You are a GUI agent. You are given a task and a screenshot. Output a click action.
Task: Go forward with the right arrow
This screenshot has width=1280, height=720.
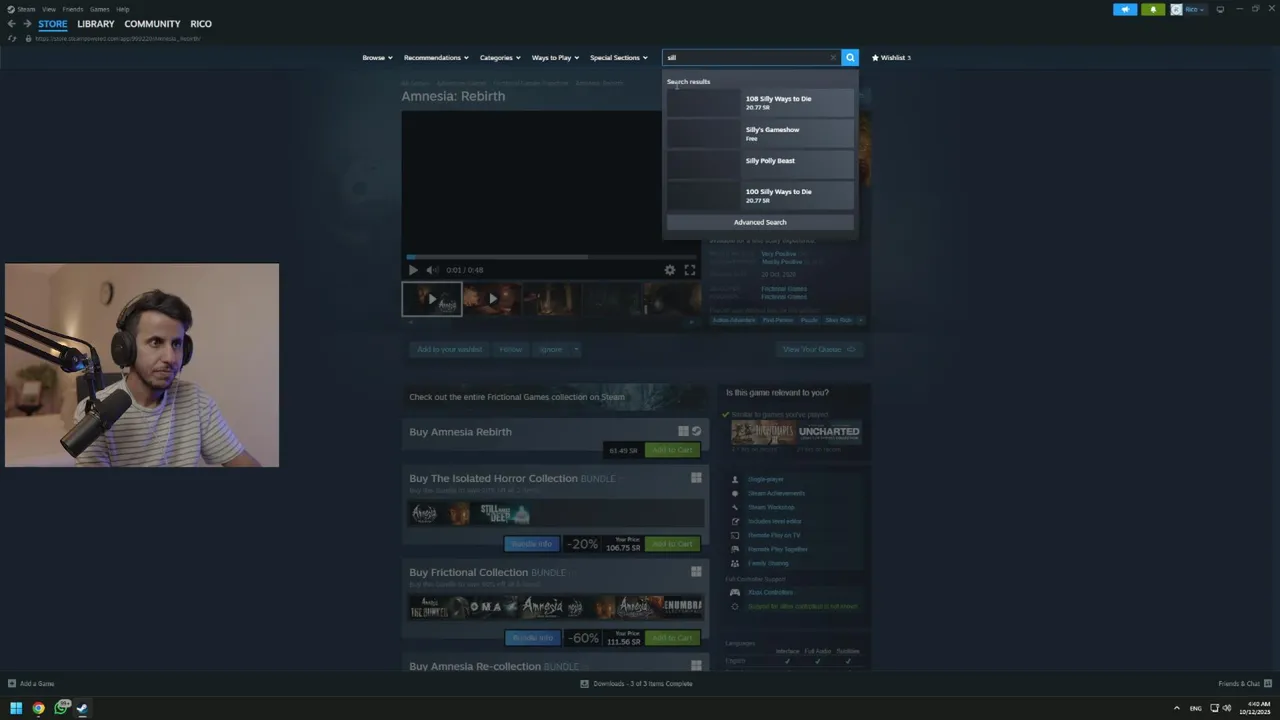[x=27, y=24]
